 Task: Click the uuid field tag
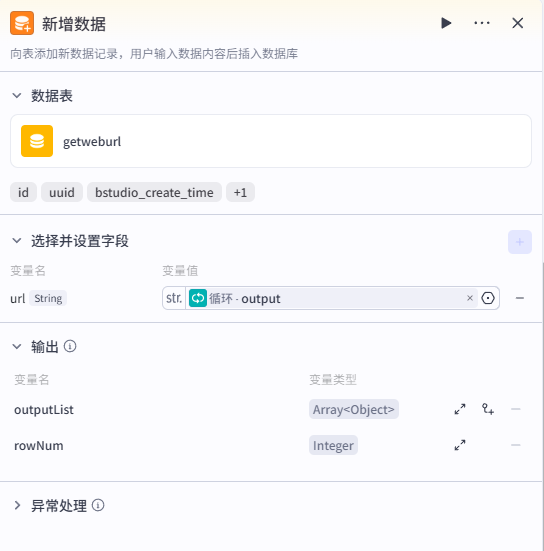coord(62,192)
